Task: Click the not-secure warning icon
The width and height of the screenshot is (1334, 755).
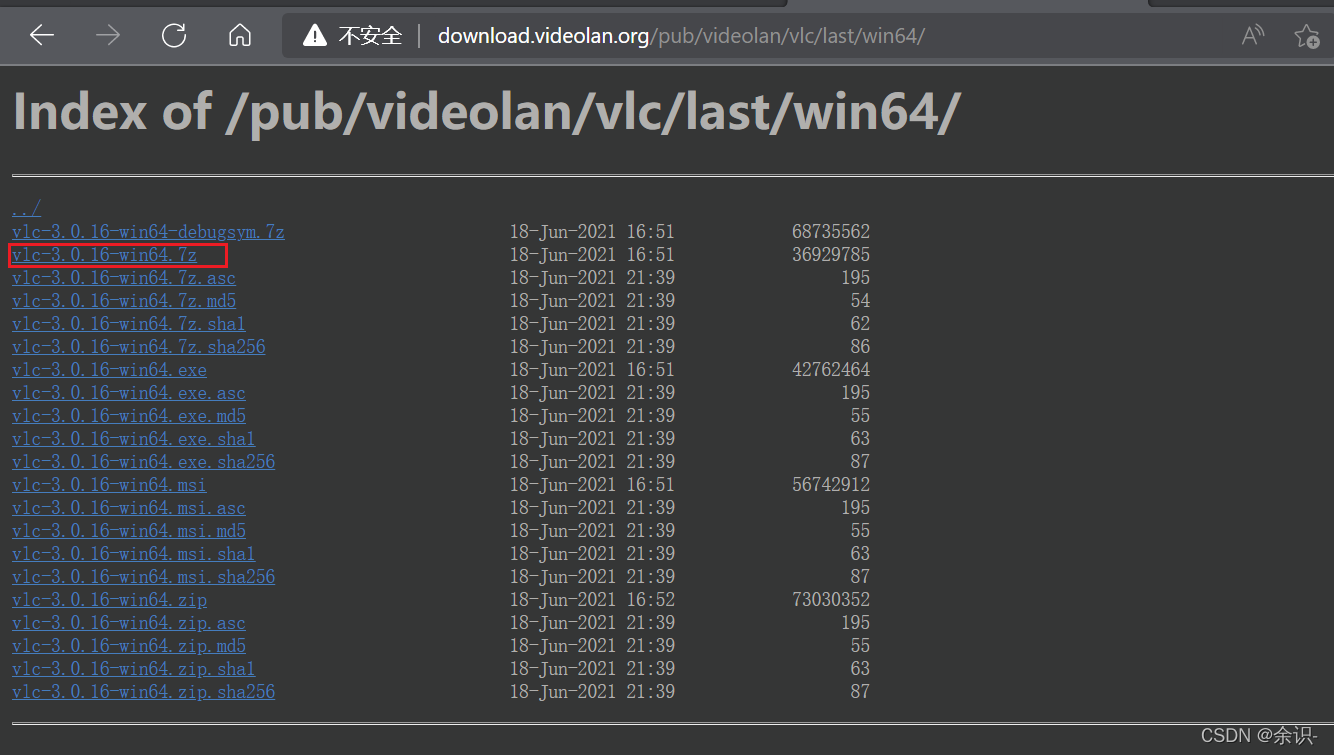Action: [x=315, y=36]
